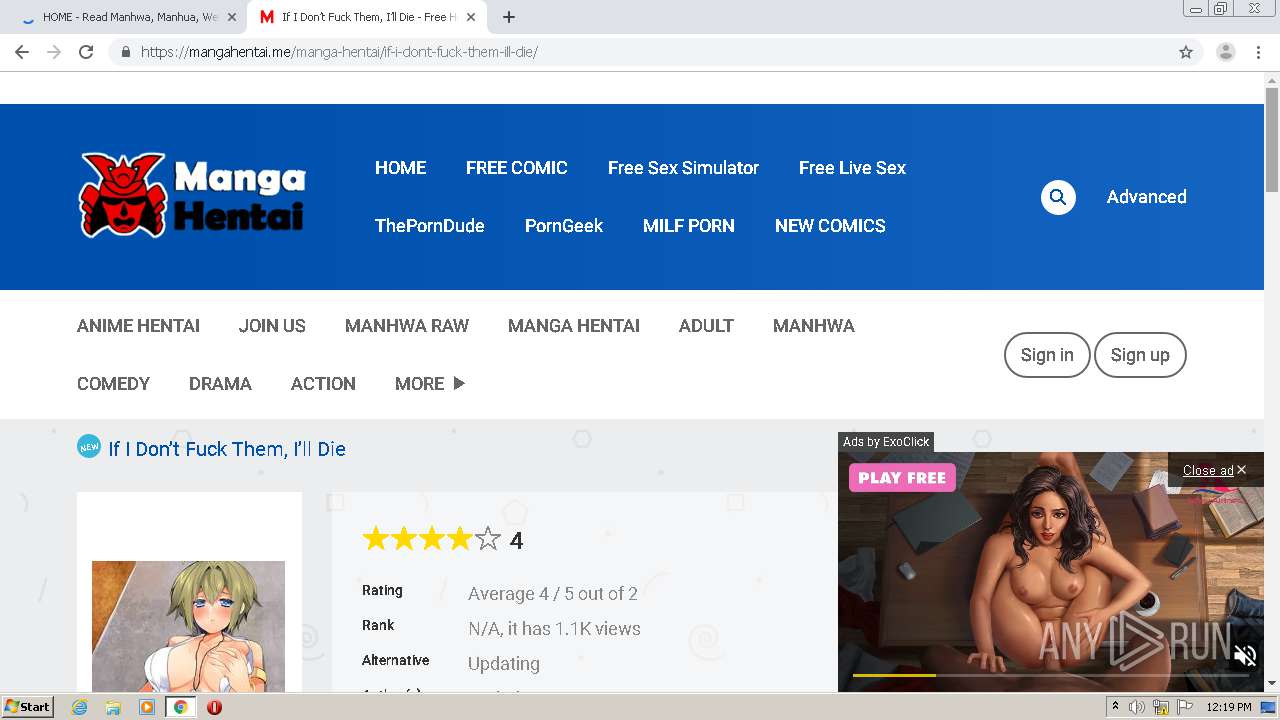Click Close ad on the video ad
This screenshot has width=1280, height=720.
click(x=1214, y=470)
